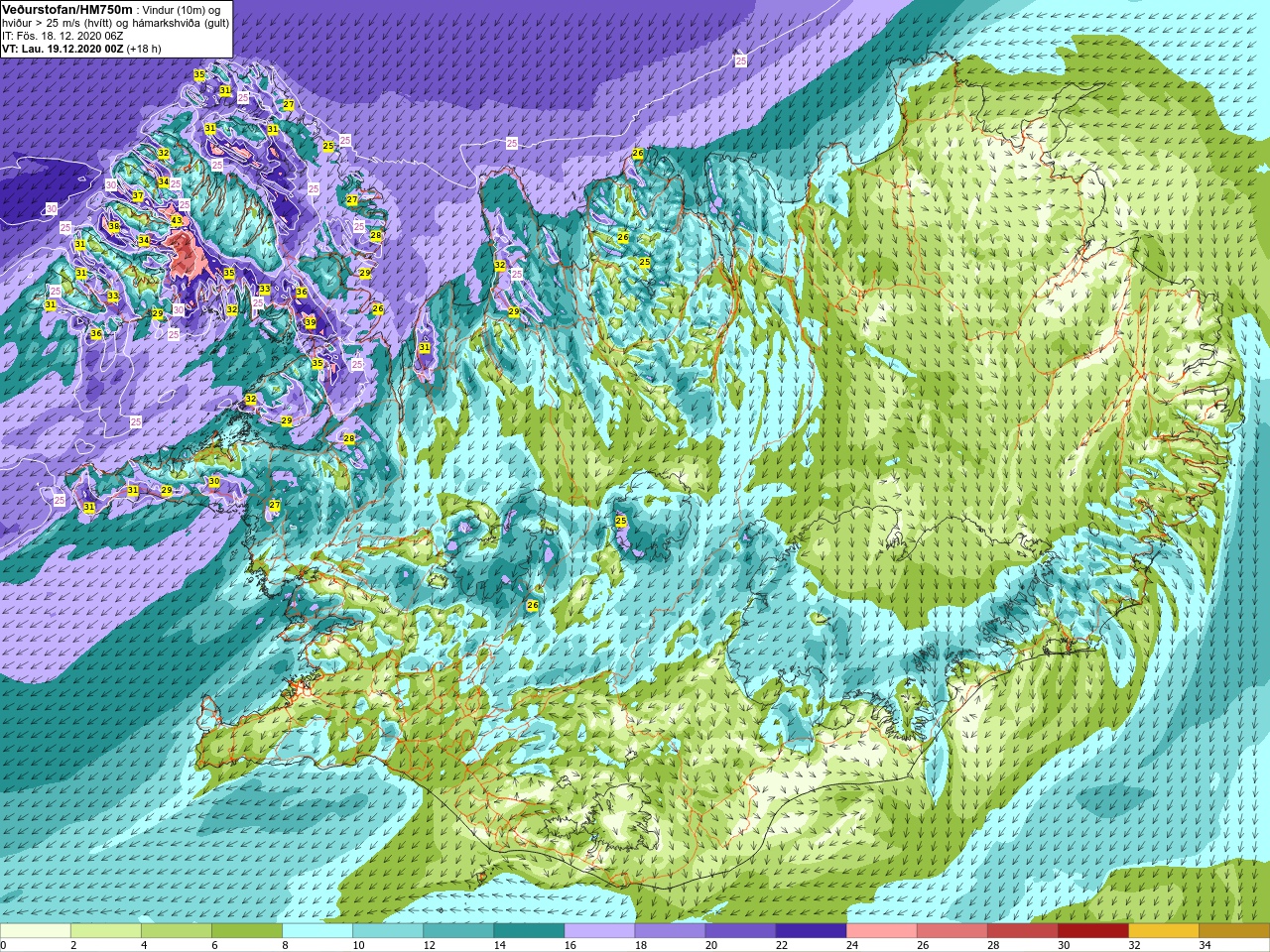Choose the 22–24 m/s dark indigo legend swatch
This screenshot has width=1270, height=952.
(x=811, y=931)
